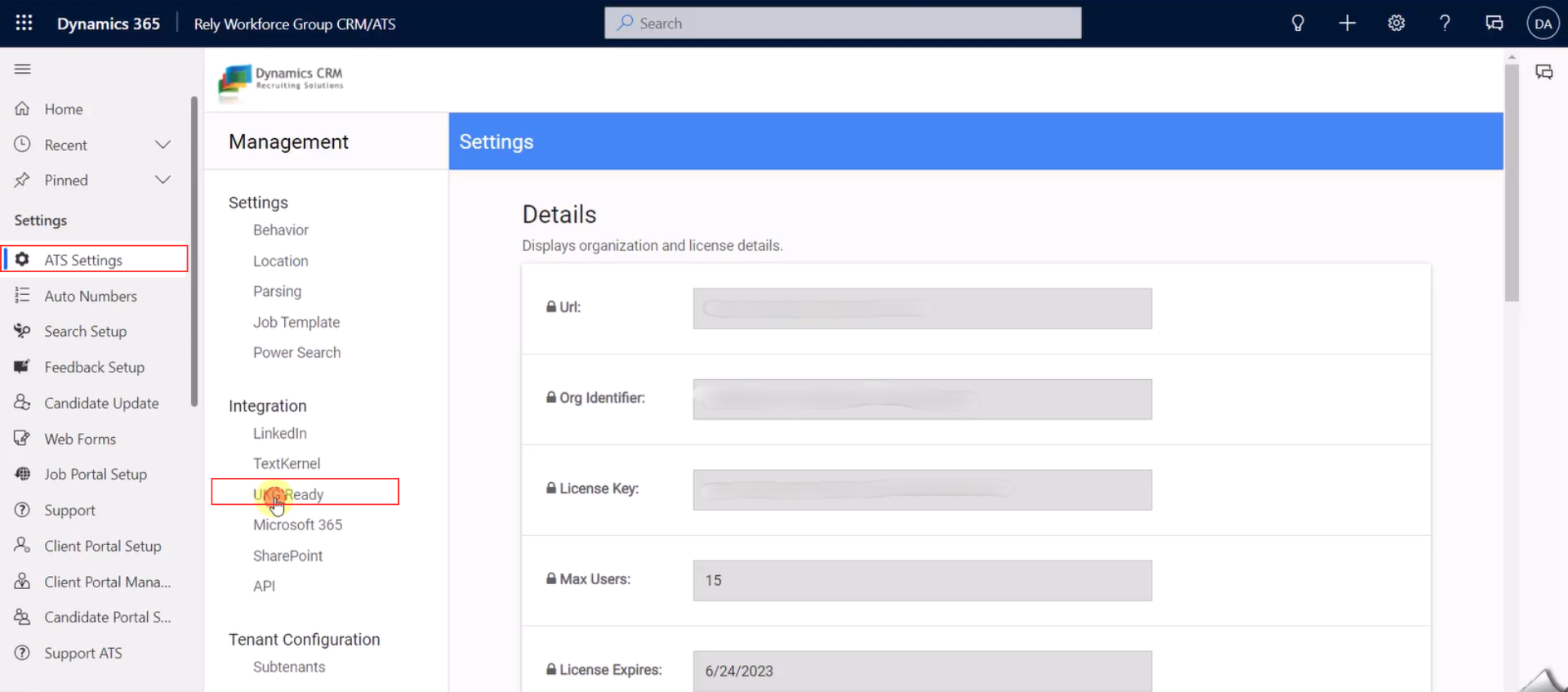Image resolution: width=1568 pixels, height=692 pixels.
Task: Click the Job Portal Setup globe icon
Action: (x=22, y=474)
